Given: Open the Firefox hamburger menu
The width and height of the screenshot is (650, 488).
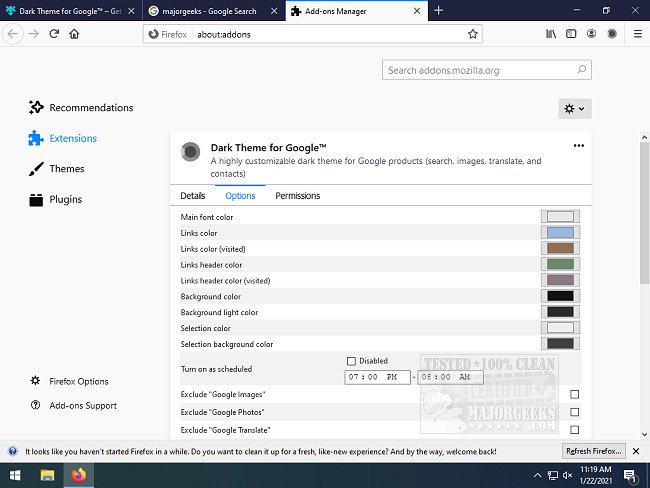Looking at the screenshot, I should (635, 33).
